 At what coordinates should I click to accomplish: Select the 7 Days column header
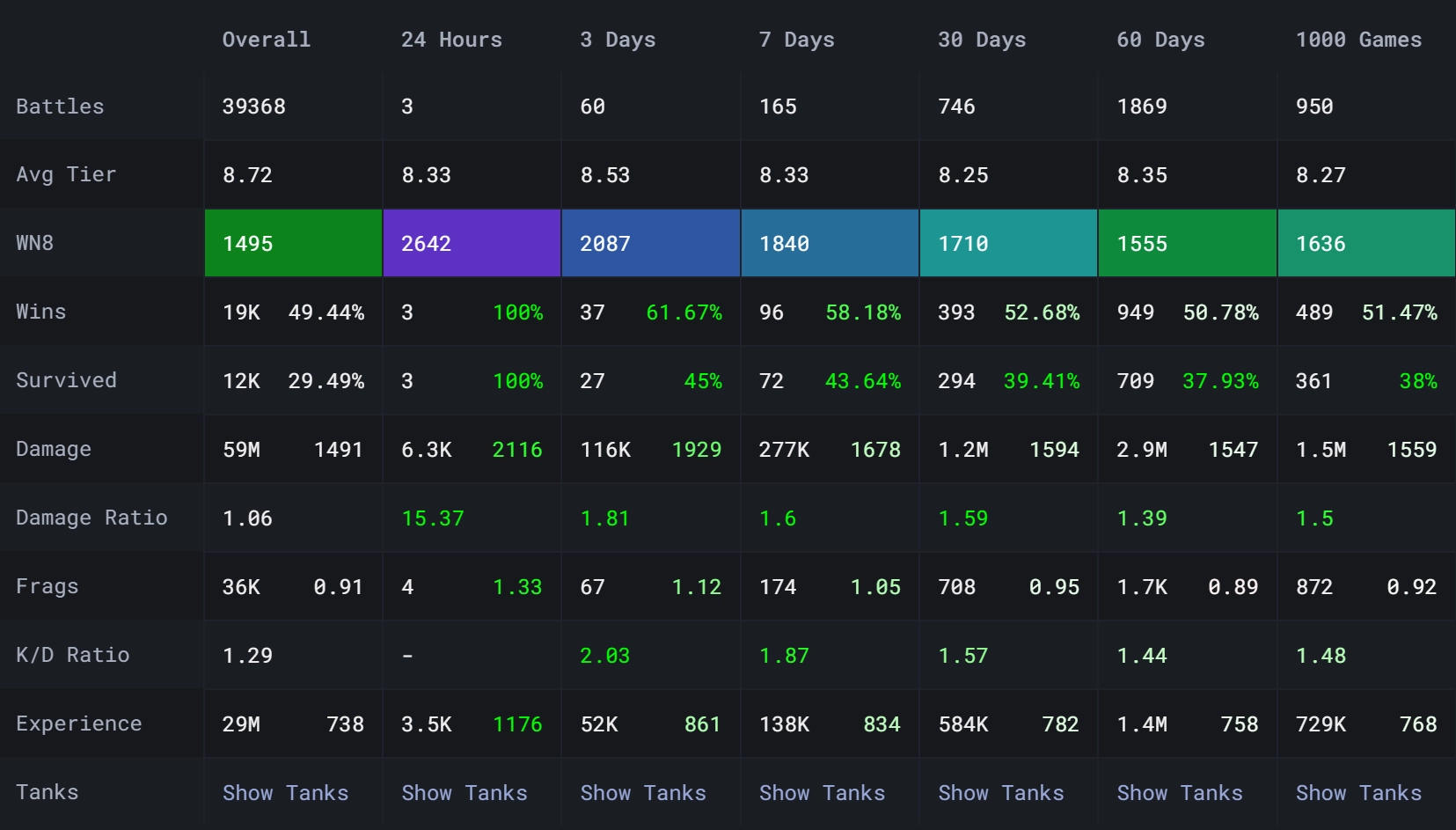[797, 40]
